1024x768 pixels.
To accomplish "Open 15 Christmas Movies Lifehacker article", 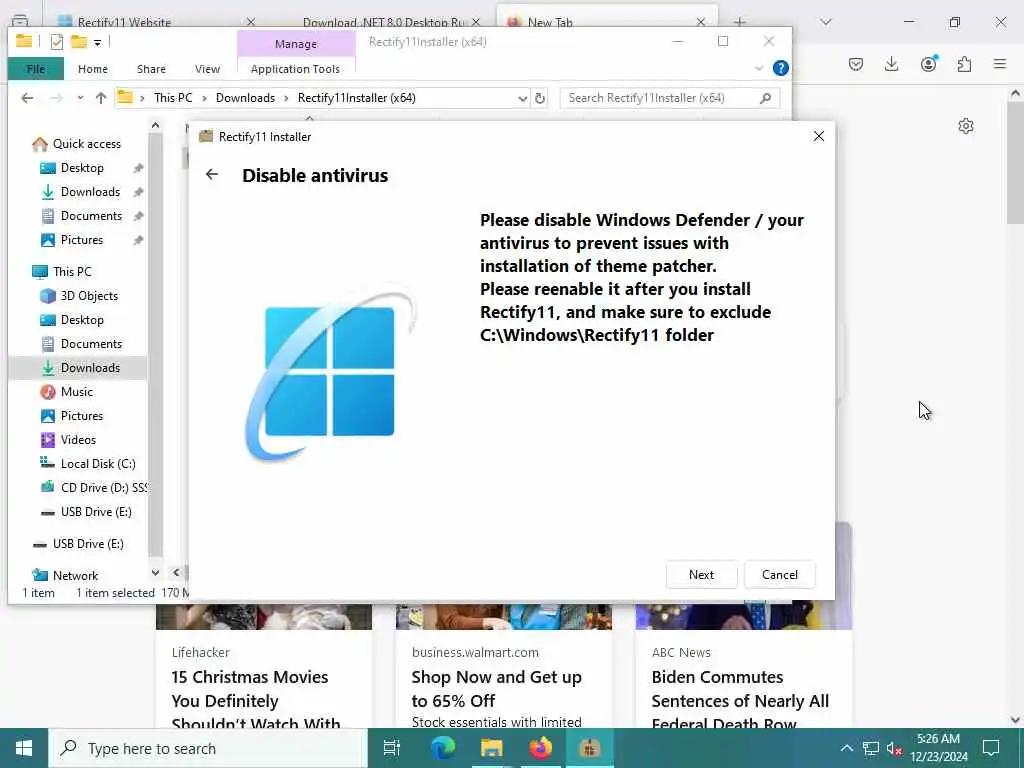I will [255, 701].
